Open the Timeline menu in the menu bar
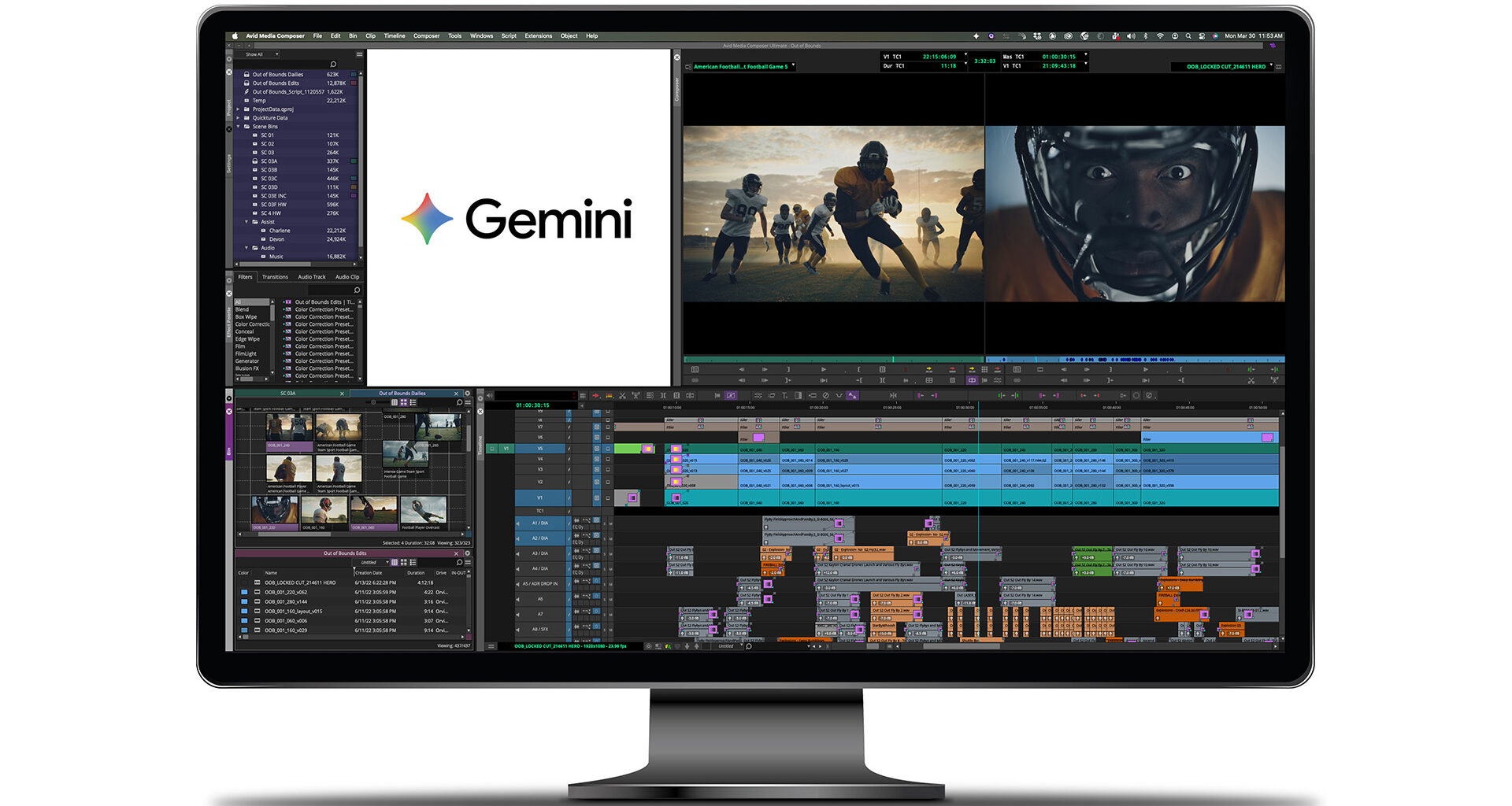The height and width of the screenshot is (806, 1512). click(x=394, y=35)
